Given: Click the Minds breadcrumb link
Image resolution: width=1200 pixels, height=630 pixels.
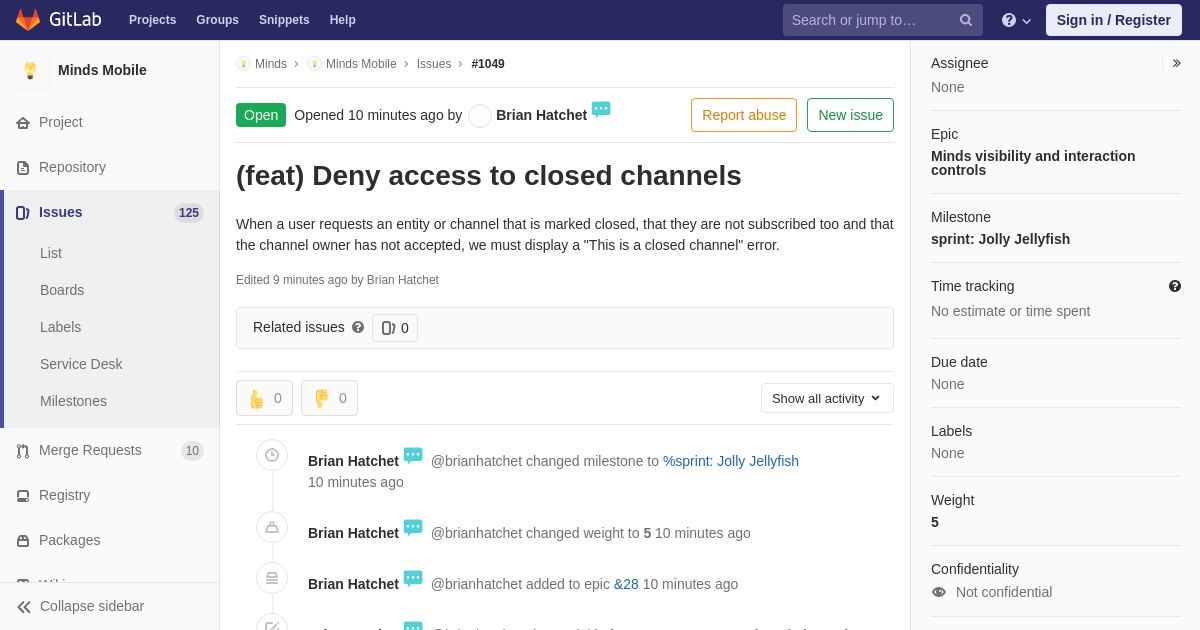Looking at the screenshot, I should [x=271, y=64].
